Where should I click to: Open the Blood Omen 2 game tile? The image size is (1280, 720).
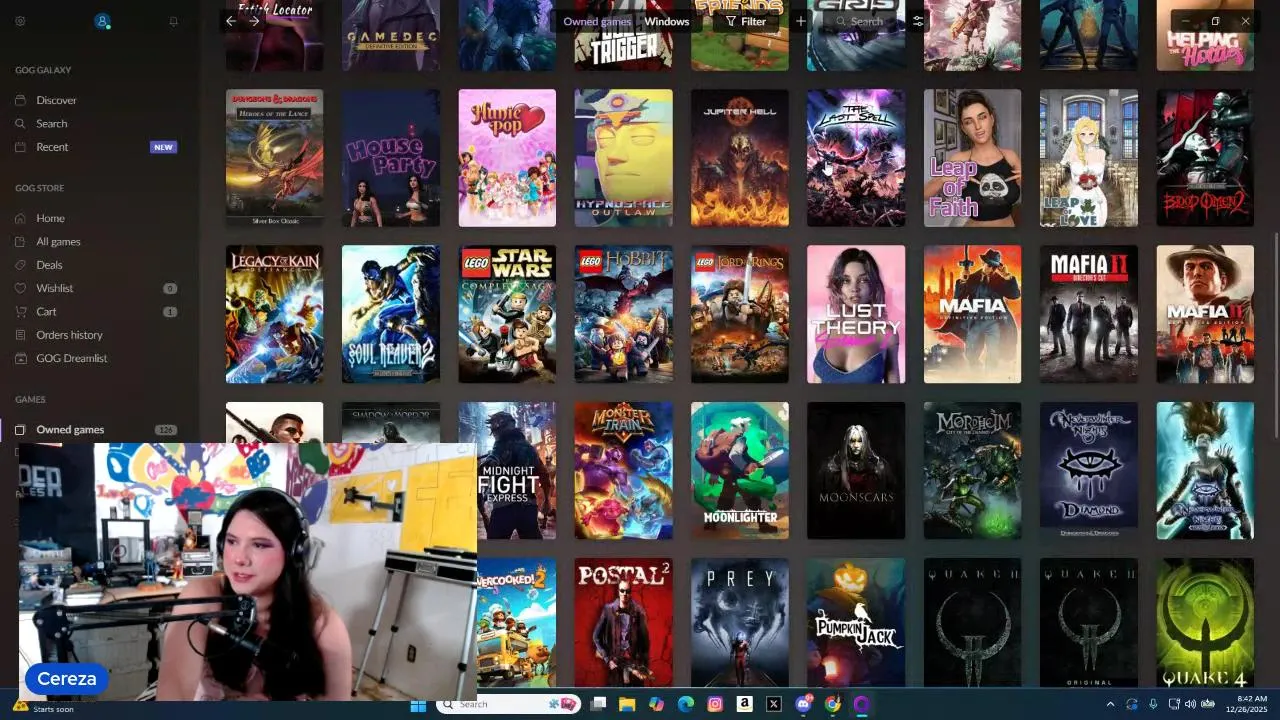(1205, 158)
